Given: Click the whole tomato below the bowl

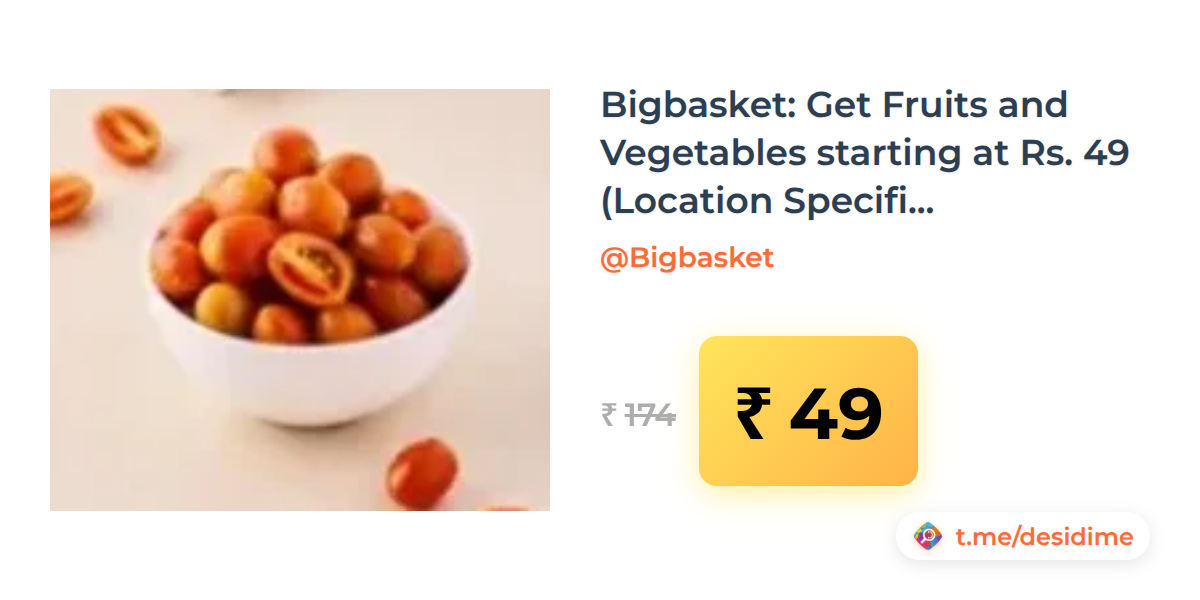Looking at the screenshot, I should [422, 472].
